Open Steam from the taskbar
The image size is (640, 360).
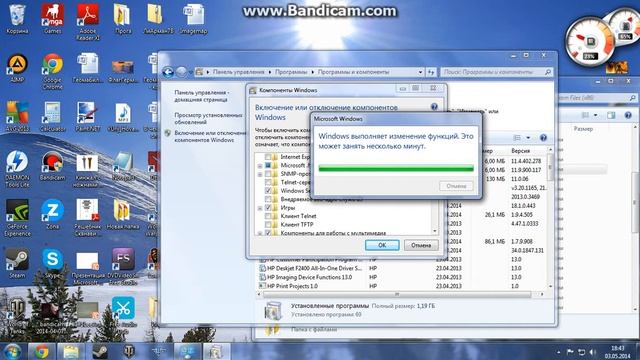point(100,351)
